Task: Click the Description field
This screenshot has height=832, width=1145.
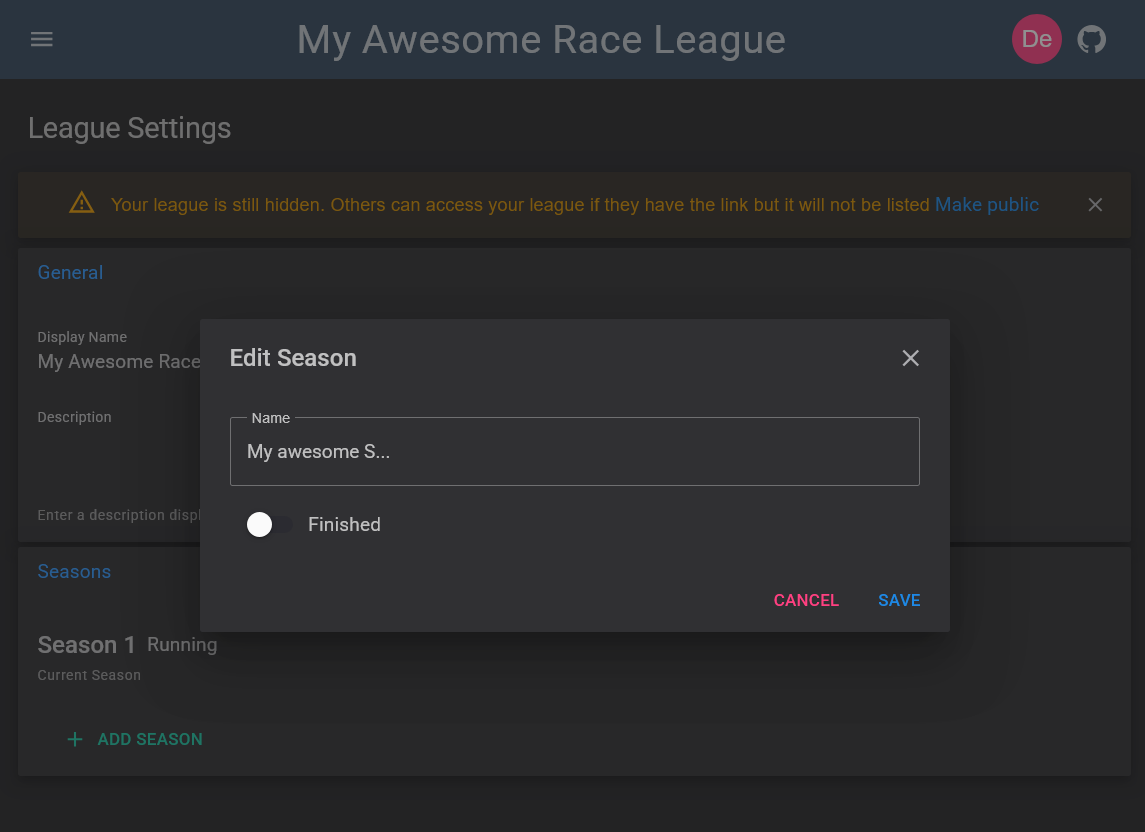Action: [119, 464]
